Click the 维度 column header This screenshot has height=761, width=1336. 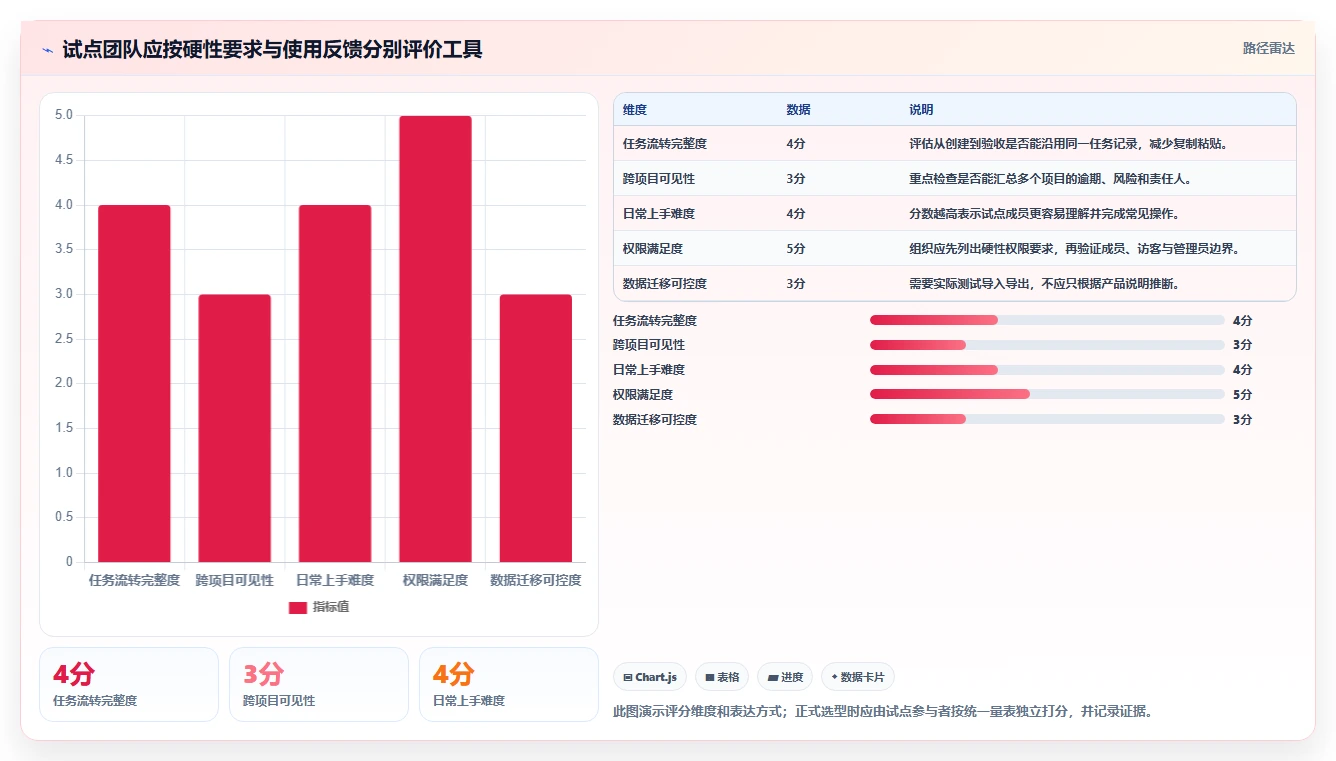click(x=635, y=110)
